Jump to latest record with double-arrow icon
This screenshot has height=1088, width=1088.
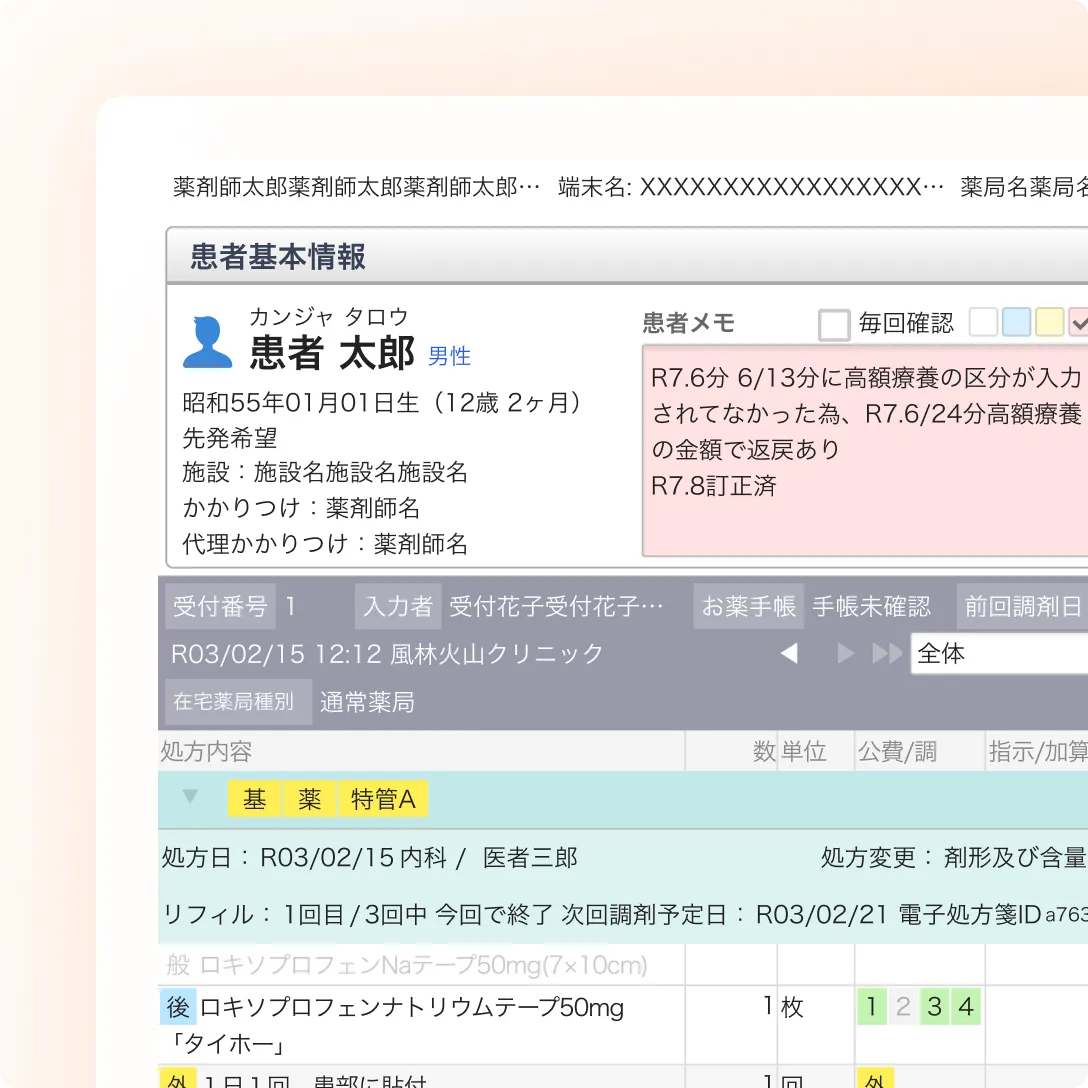(x=886, y=654)
